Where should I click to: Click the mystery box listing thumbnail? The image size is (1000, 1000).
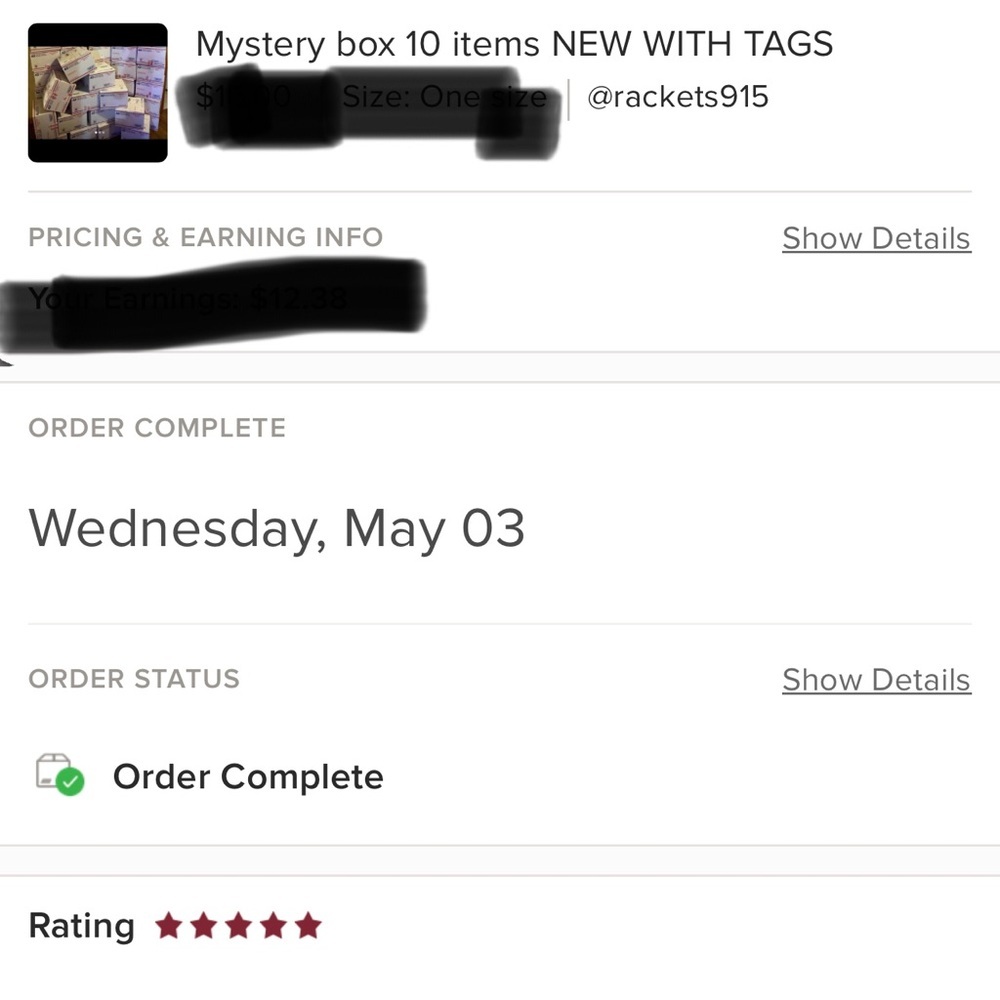click(97, 89)
